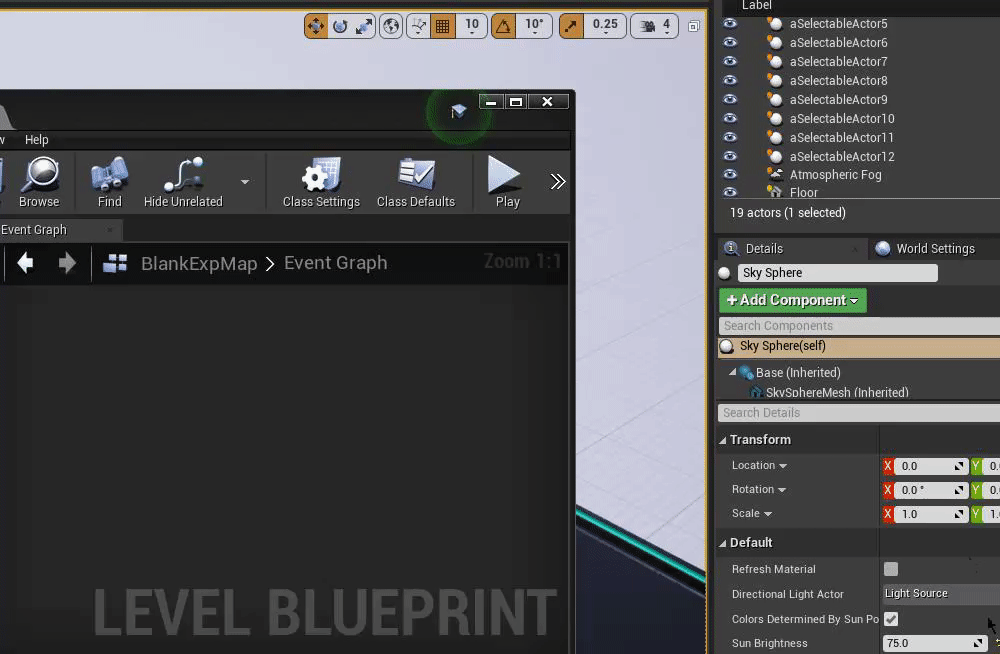Click Event Graph breadcrumb link
1000x654 pixels.
click(335, 263)
